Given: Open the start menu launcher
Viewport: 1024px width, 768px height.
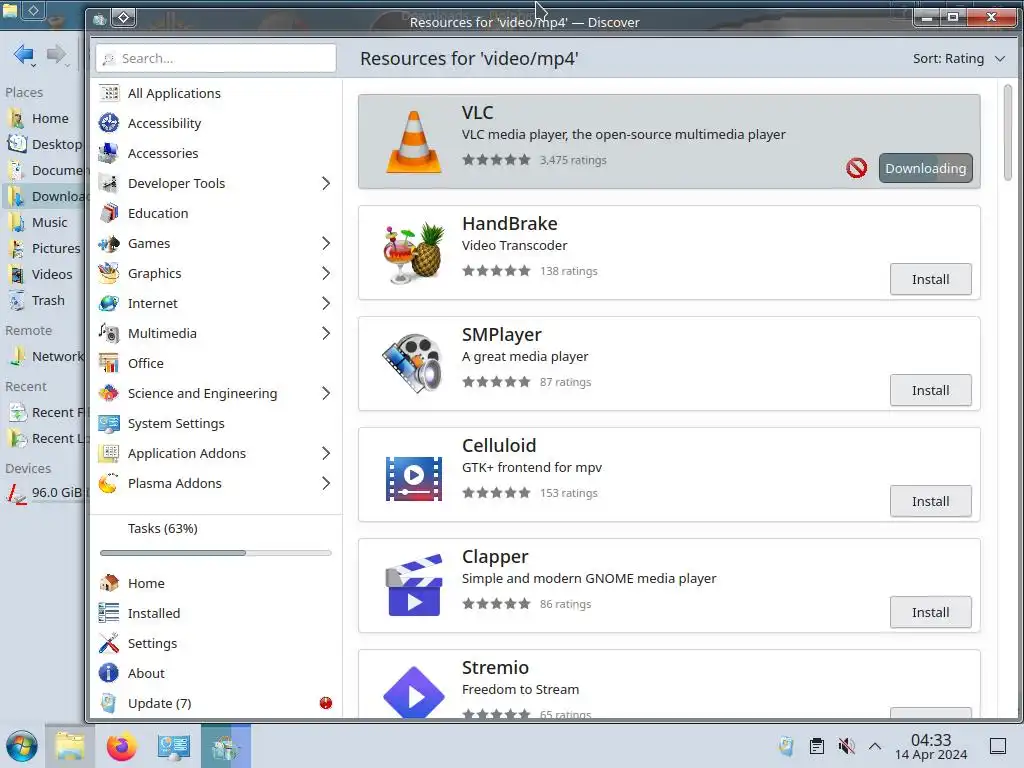Looking at the screenshot, I should pyautogui.click(x=22, y=746).
